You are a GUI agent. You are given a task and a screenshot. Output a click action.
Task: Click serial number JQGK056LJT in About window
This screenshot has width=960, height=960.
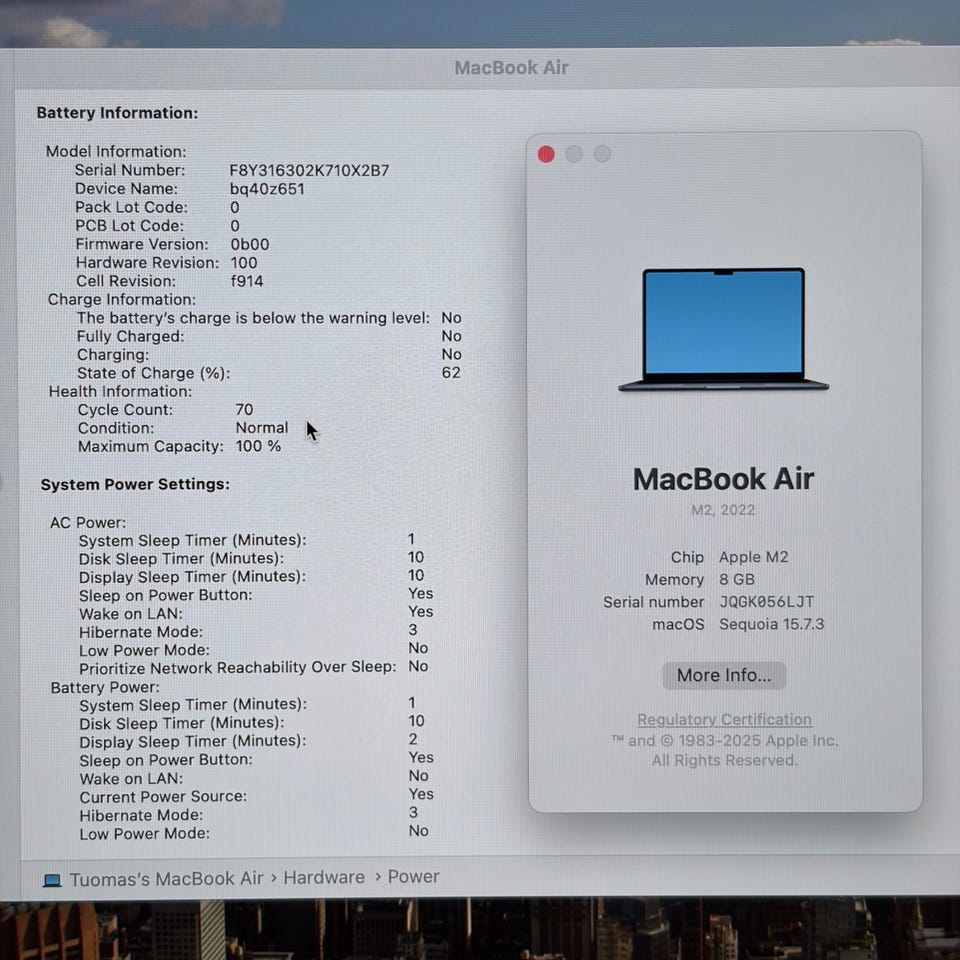767,602
